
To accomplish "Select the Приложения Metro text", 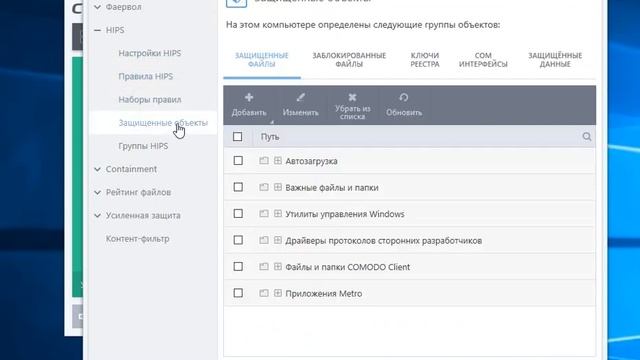I will pos(324,294).
